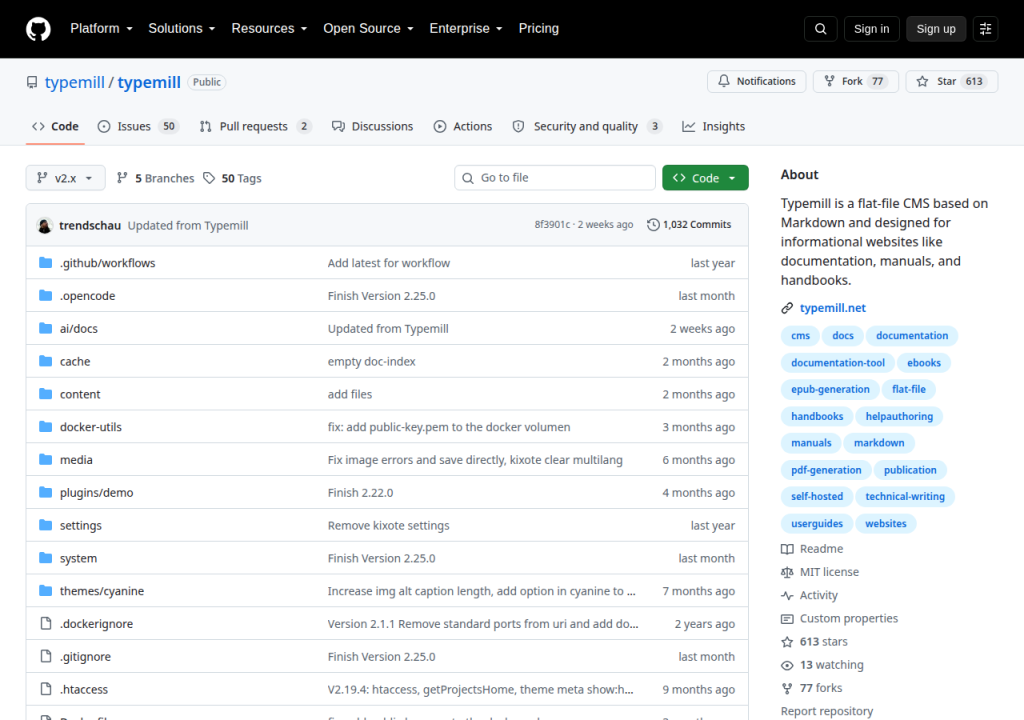Open the typemill owner link
Screen dimensions: 1024x720
click(74, 82)
